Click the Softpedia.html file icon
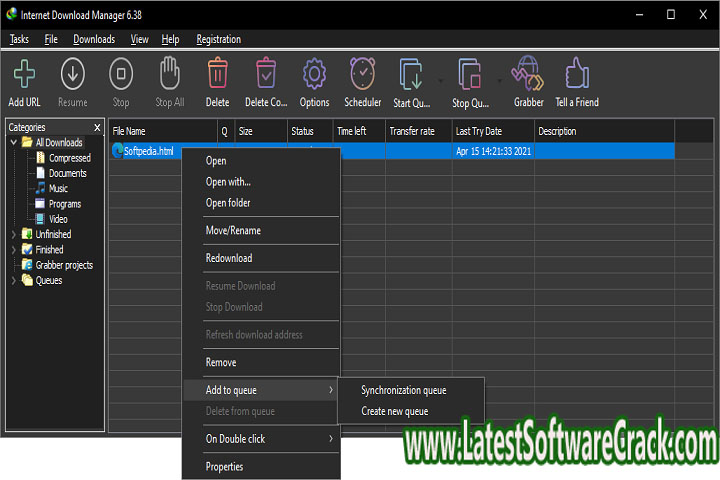This screenshot has height=480, width=720. click(118, 150)
